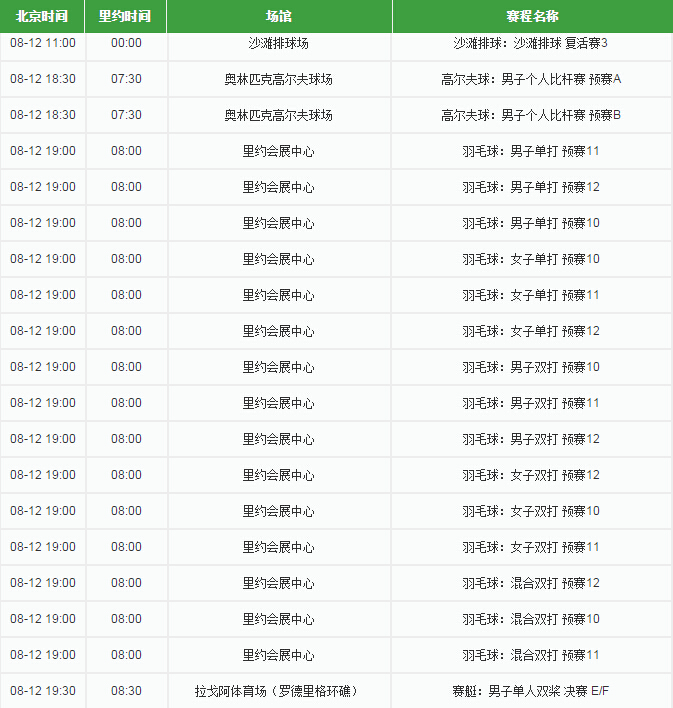Select 羽毛球 混合双打 预赛10 entry
The image size is (673, 708).
pos(530,619)
